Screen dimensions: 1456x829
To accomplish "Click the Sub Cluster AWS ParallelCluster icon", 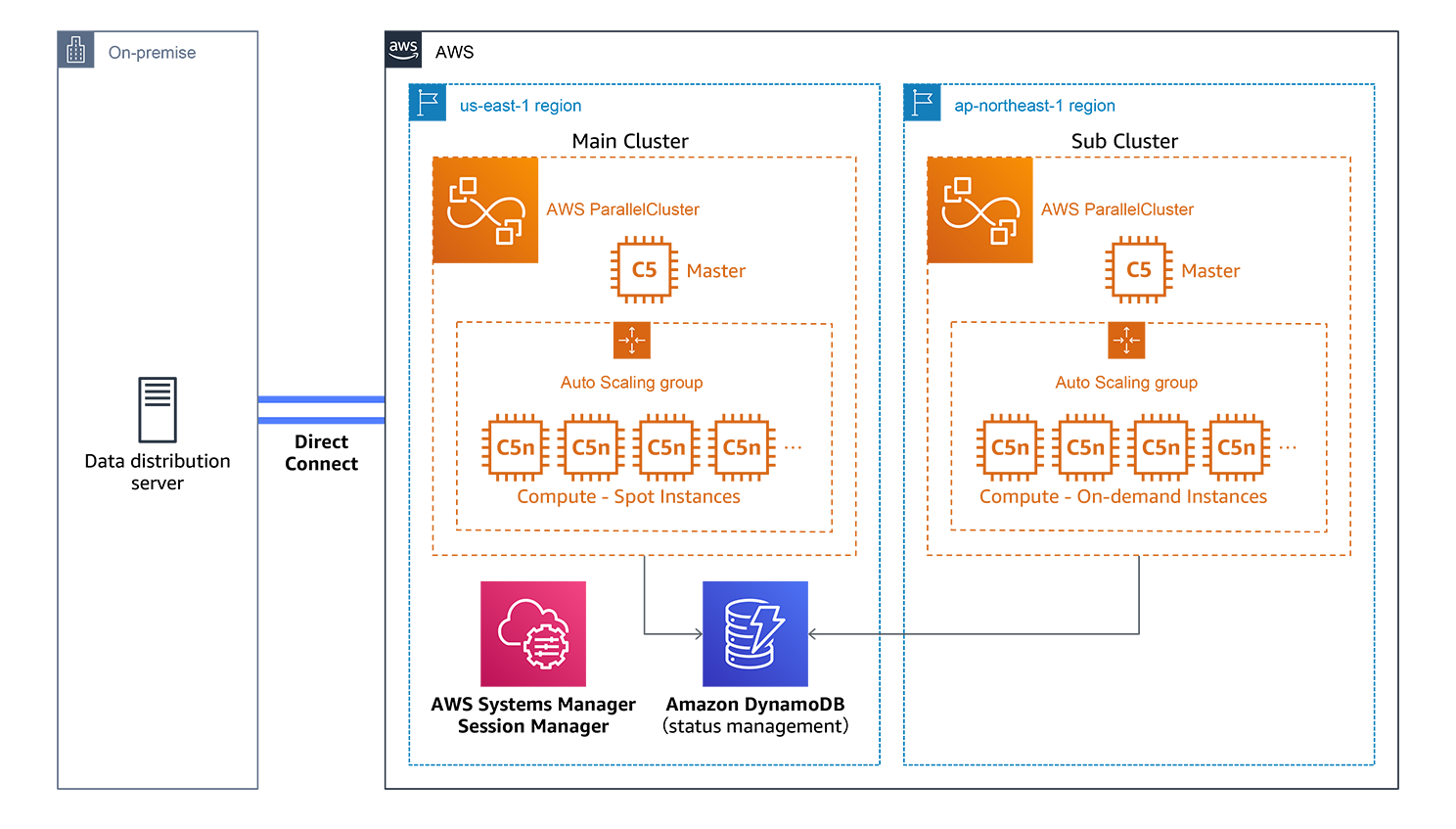I will click(979, 209).
